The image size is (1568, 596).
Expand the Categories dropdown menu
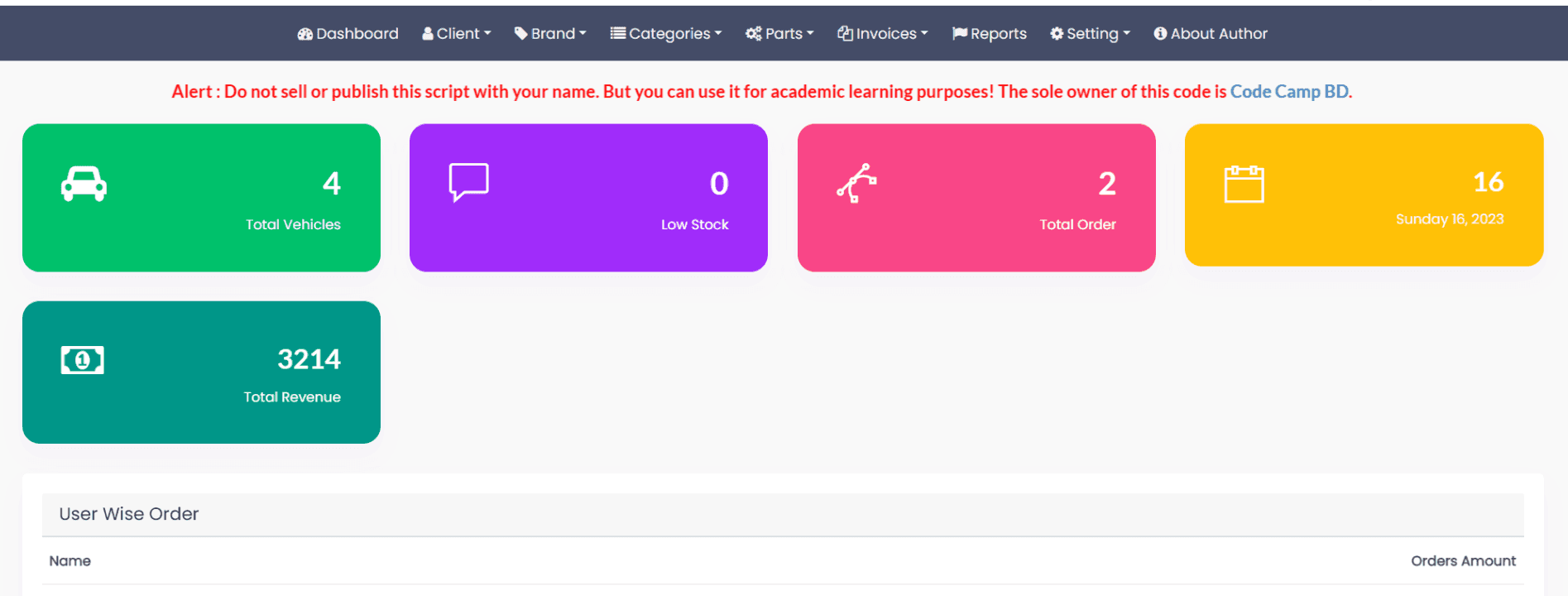coord(666,34)
